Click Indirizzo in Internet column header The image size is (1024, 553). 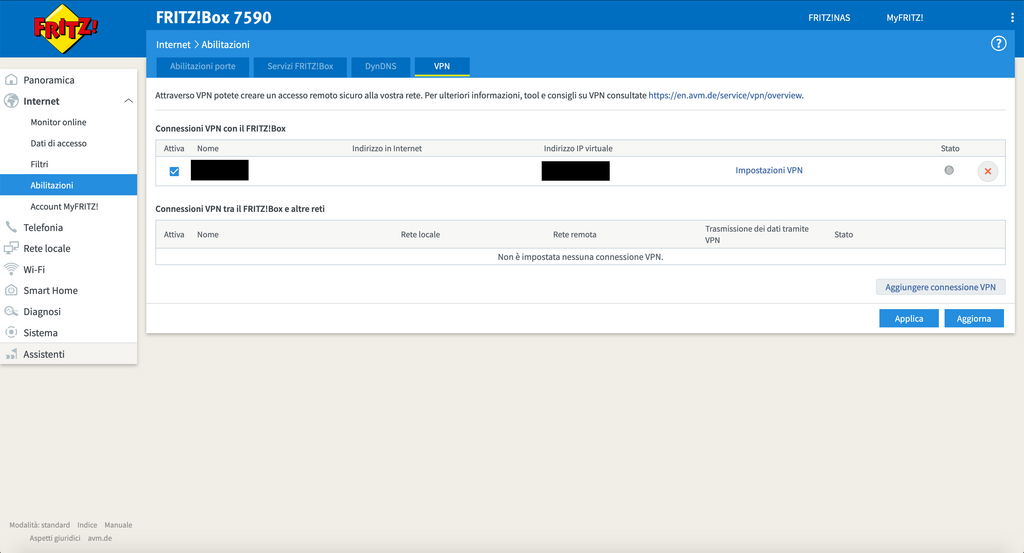tap(387, 148)
